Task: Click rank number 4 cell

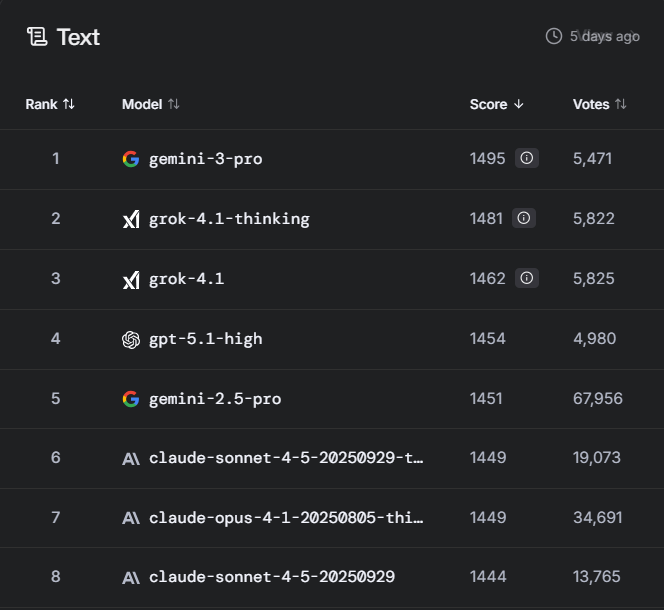Action: pos(55,339)
